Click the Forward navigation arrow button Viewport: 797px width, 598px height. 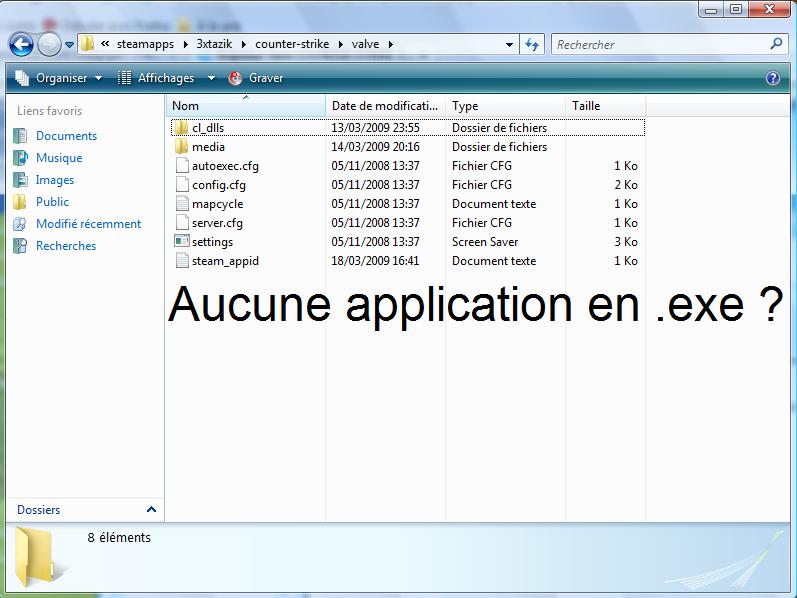click(x=49, y=44)
